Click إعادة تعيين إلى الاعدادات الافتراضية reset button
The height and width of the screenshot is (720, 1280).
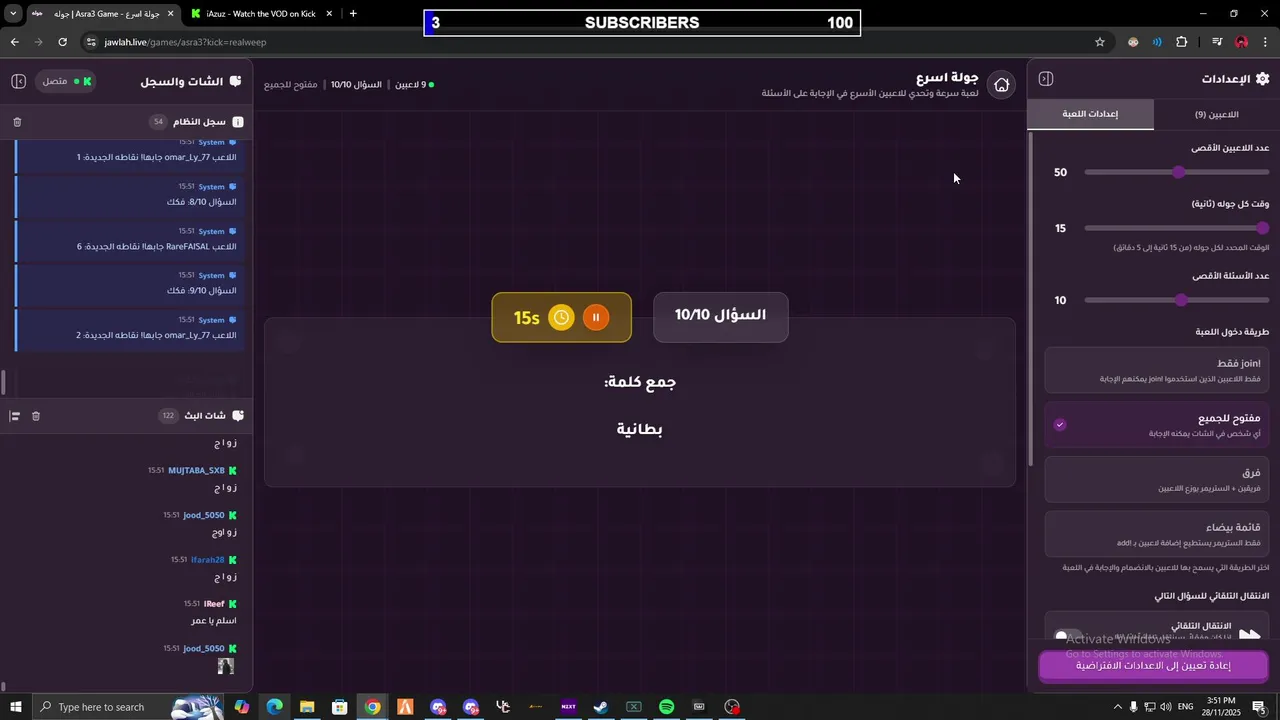1153,665
